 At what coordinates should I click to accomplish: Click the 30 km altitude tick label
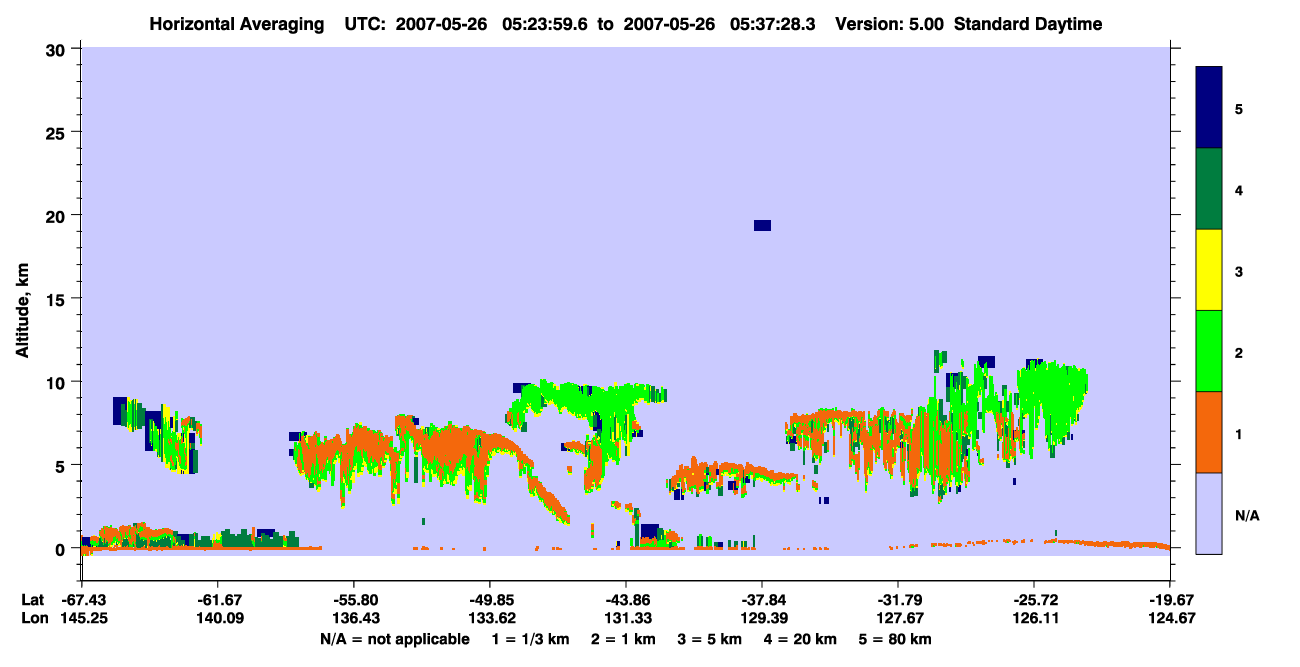point(57,48)
